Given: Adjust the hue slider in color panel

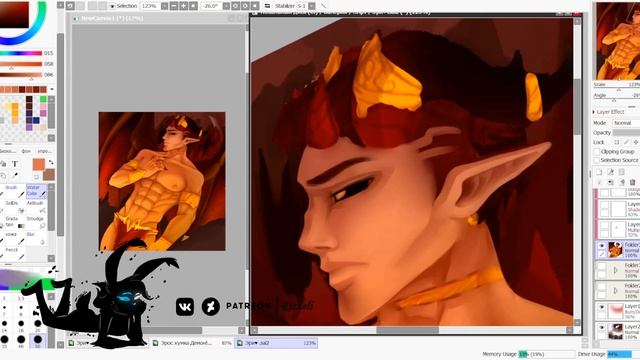Looking at the screenshot, I should [21, 53].
